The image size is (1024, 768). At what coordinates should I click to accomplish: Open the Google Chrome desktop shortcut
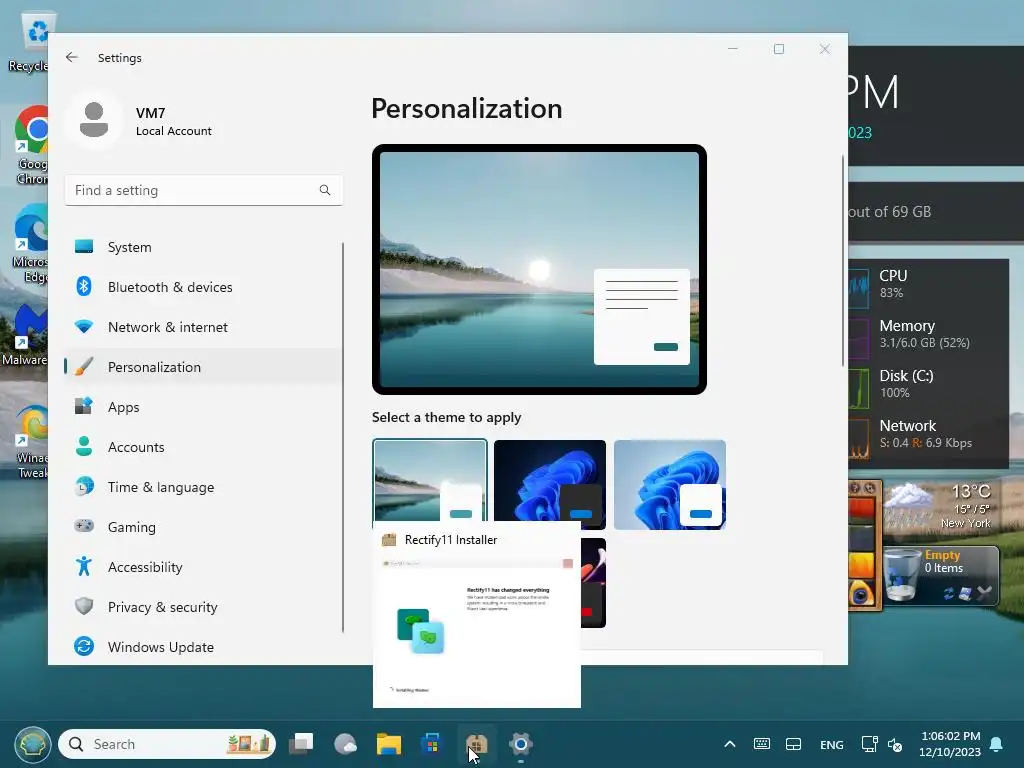tap(31, 145)
